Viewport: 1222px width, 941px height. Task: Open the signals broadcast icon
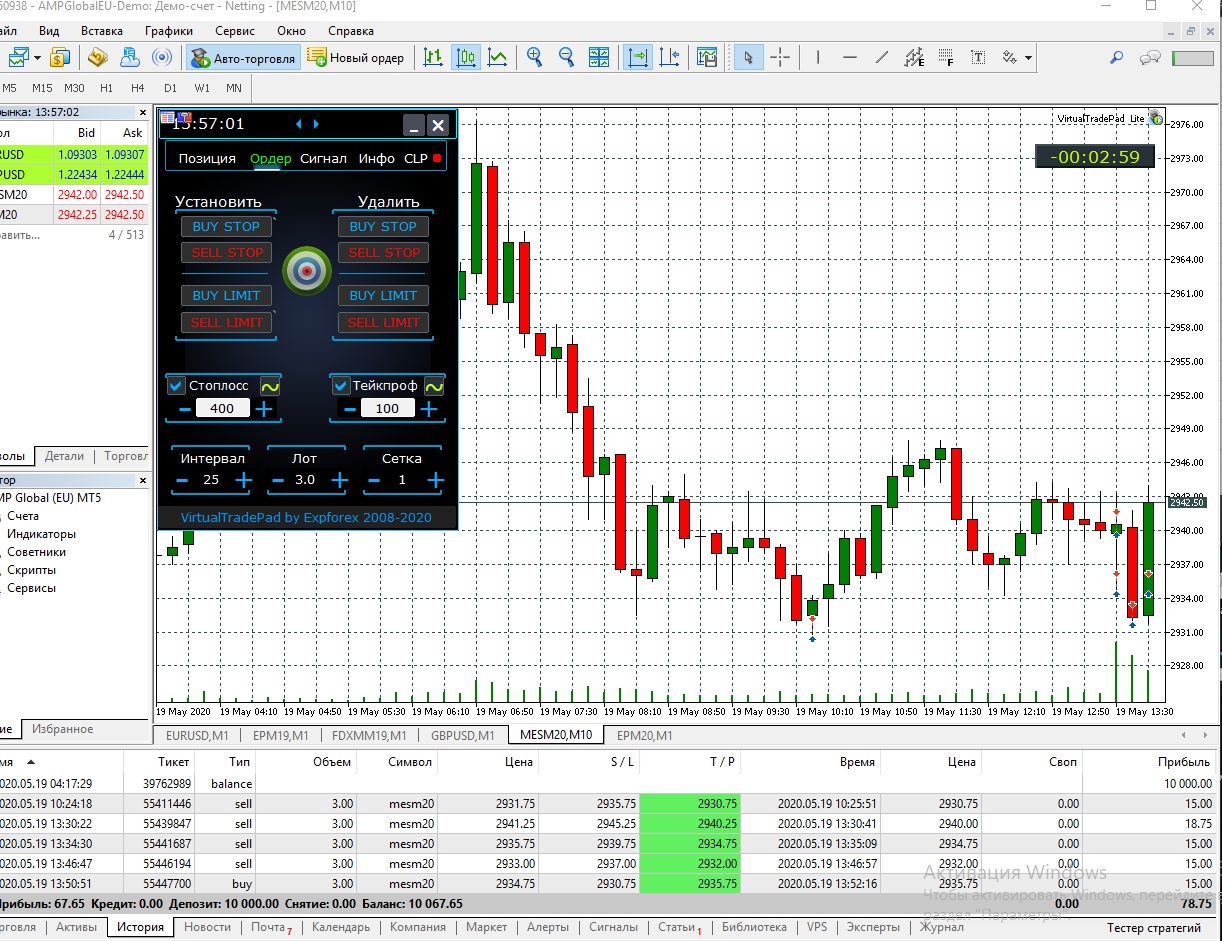pyautogui.click(x=161, y=57)
